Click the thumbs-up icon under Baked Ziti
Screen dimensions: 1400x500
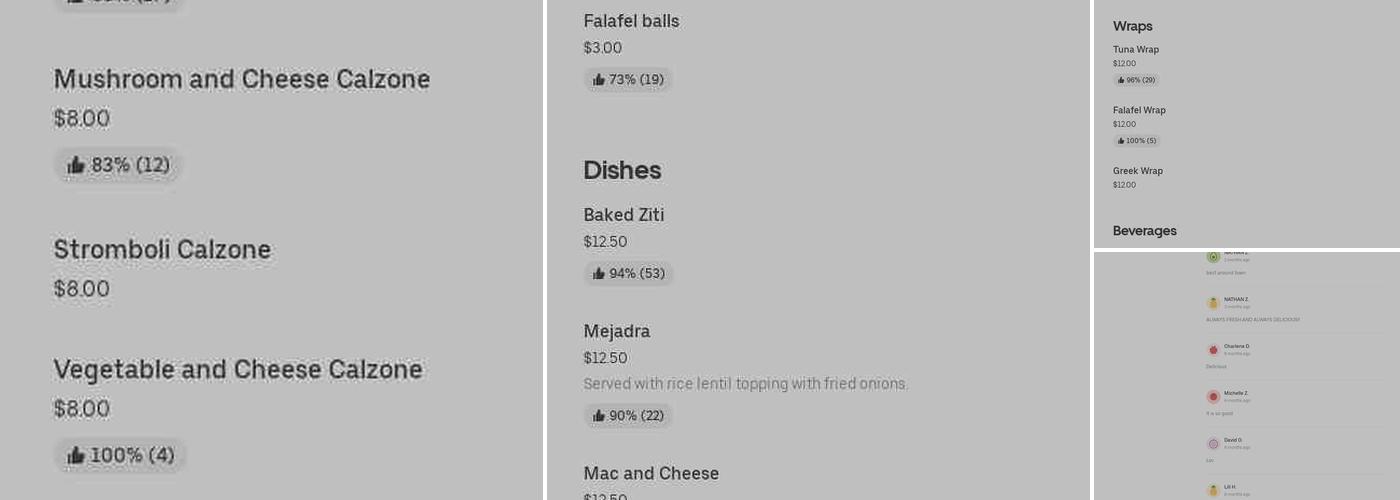(x=599, y=274)
